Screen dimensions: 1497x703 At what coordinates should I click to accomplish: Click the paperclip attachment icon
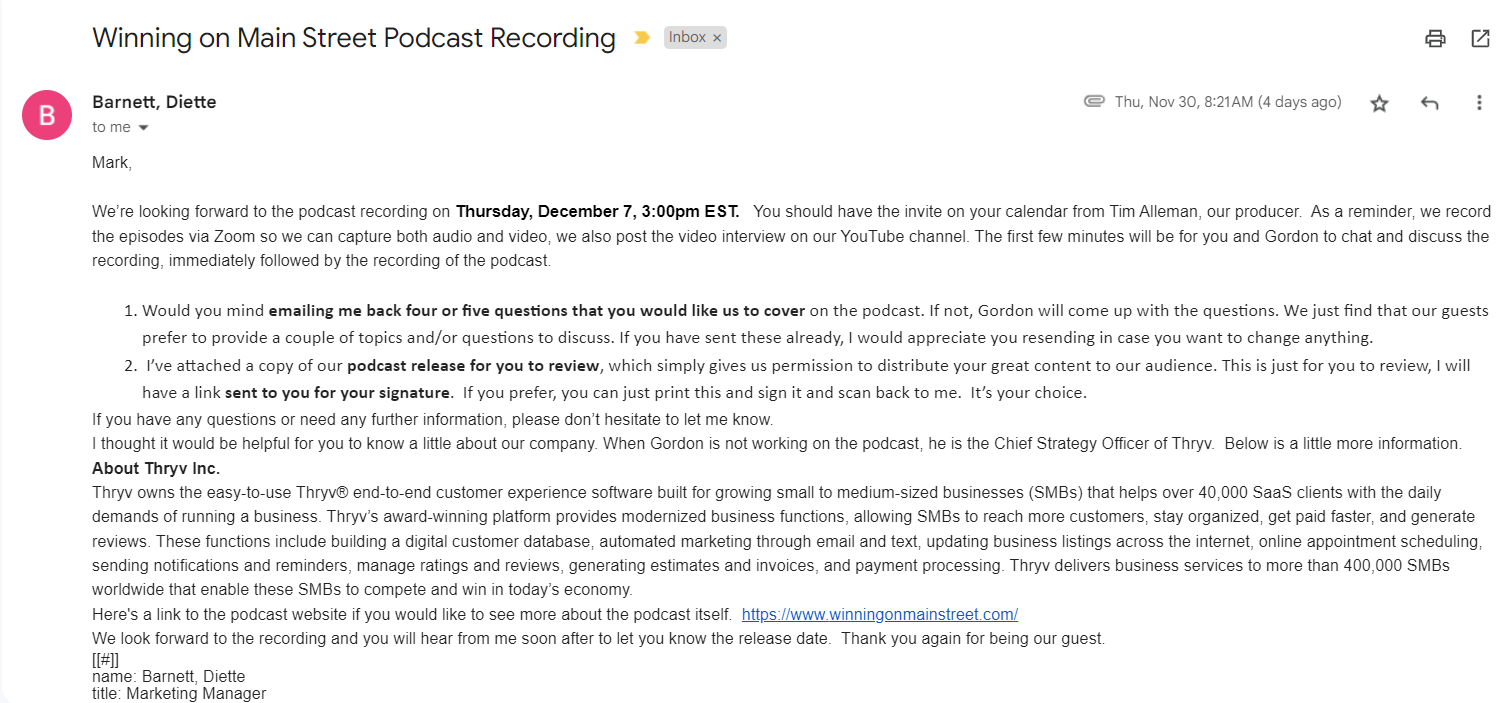(x=1094, y=102)
